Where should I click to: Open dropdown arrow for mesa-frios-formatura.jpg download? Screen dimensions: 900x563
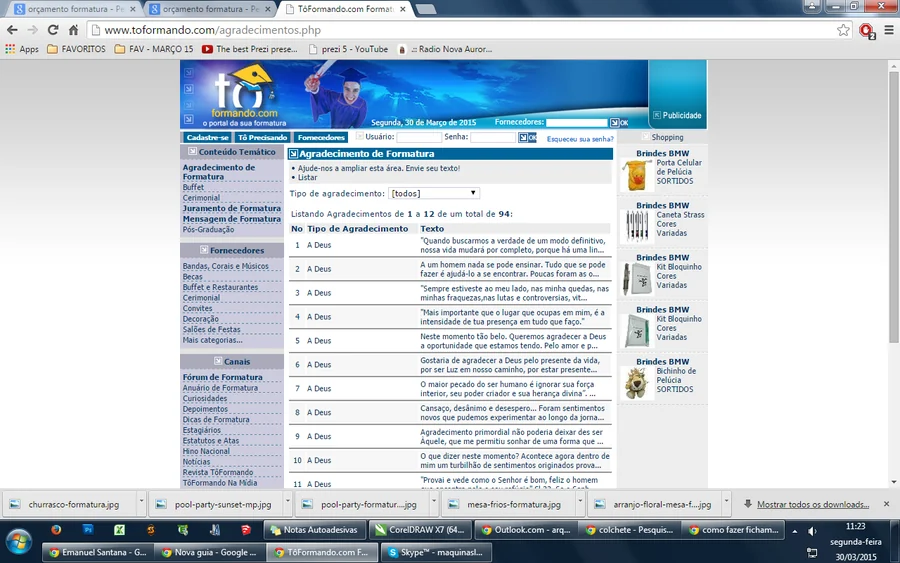(x=580, y=502)
